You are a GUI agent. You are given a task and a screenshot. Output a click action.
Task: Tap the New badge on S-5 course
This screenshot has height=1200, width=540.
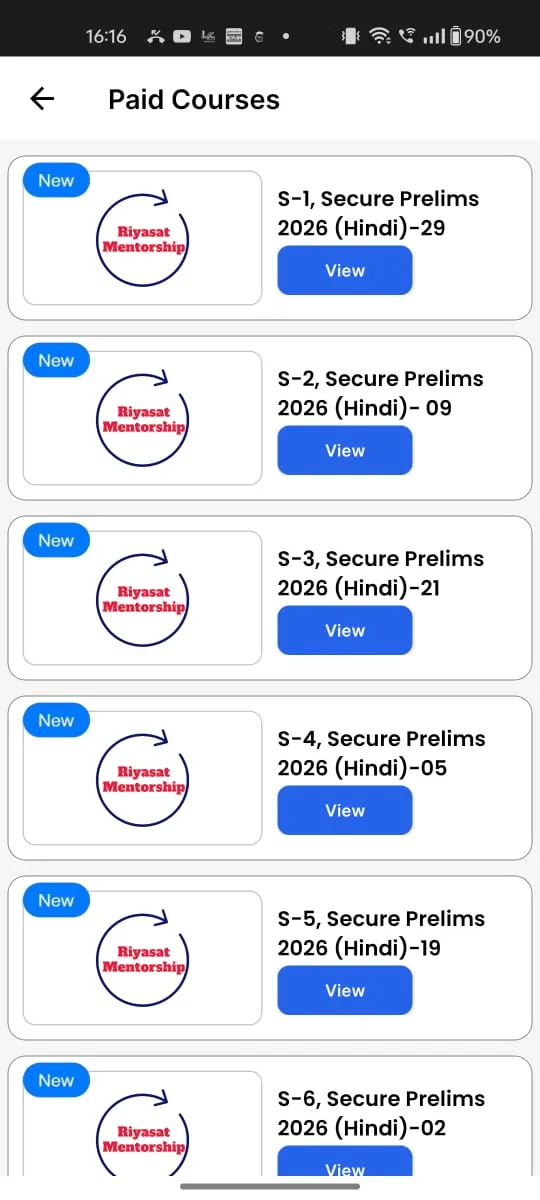tap(56, 901)
